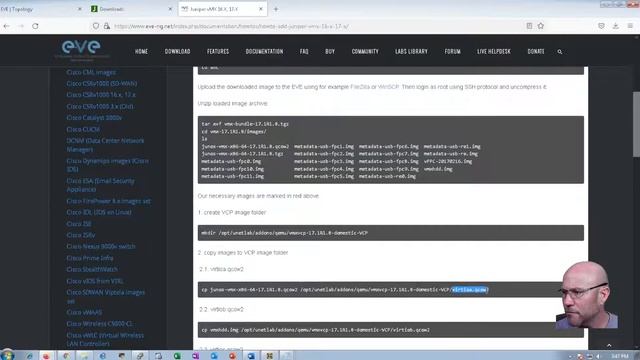
Task: Close the Downloads tab
Action: click(x=170, y=9)
